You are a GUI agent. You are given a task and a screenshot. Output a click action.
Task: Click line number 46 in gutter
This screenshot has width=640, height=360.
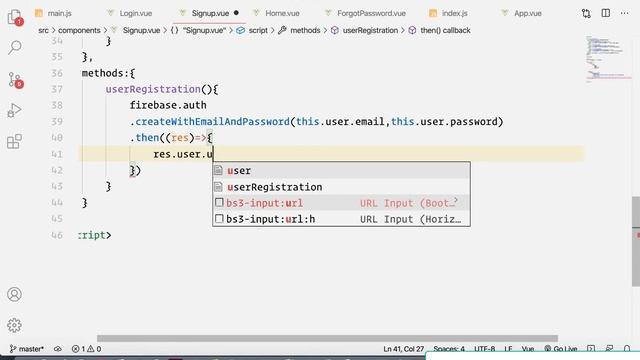pyautogui.click(x=57, y=235)
